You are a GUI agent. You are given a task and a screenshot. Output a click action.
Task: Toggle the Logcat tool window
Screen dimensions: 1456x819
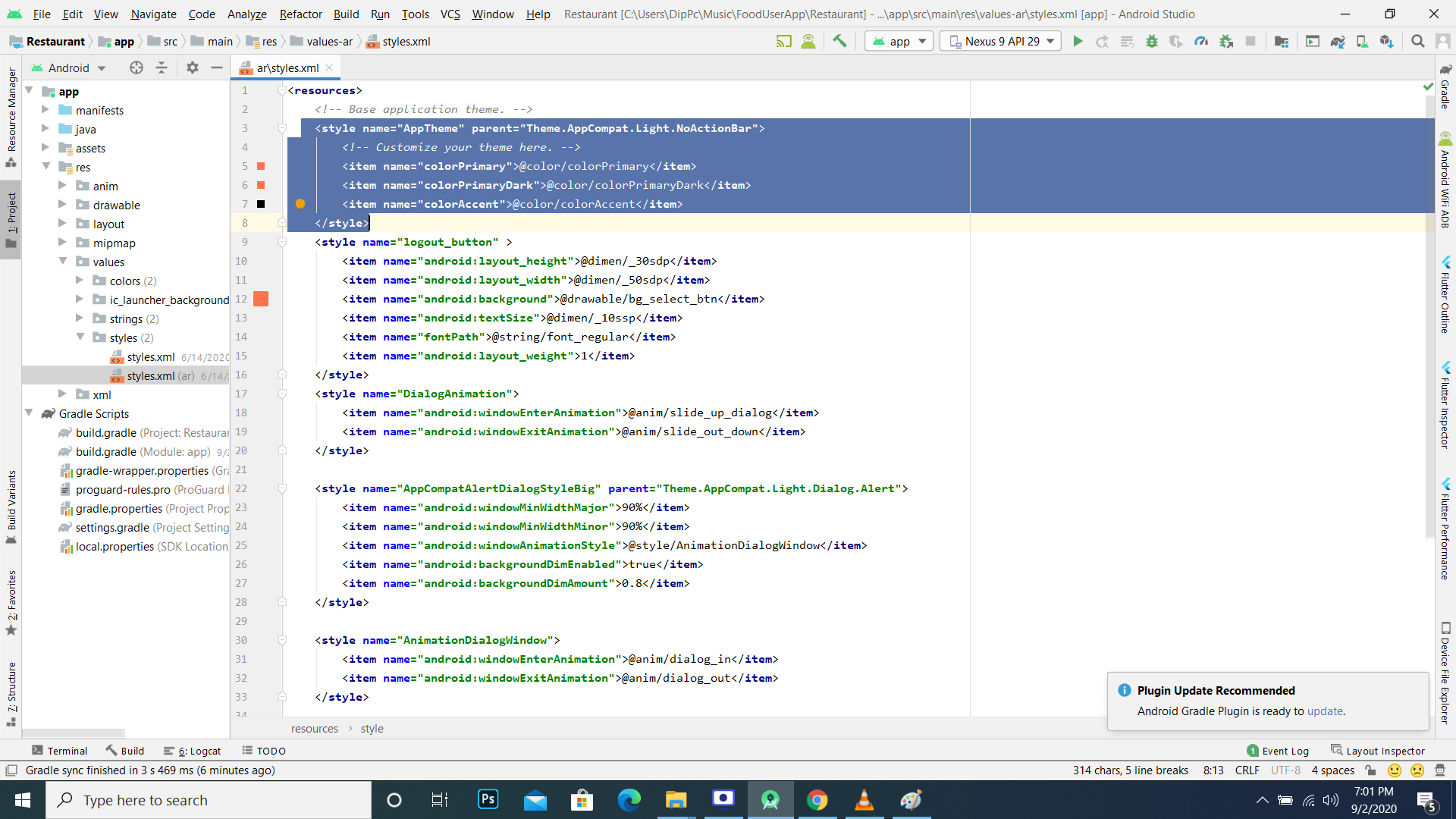[x=193, y=751]
